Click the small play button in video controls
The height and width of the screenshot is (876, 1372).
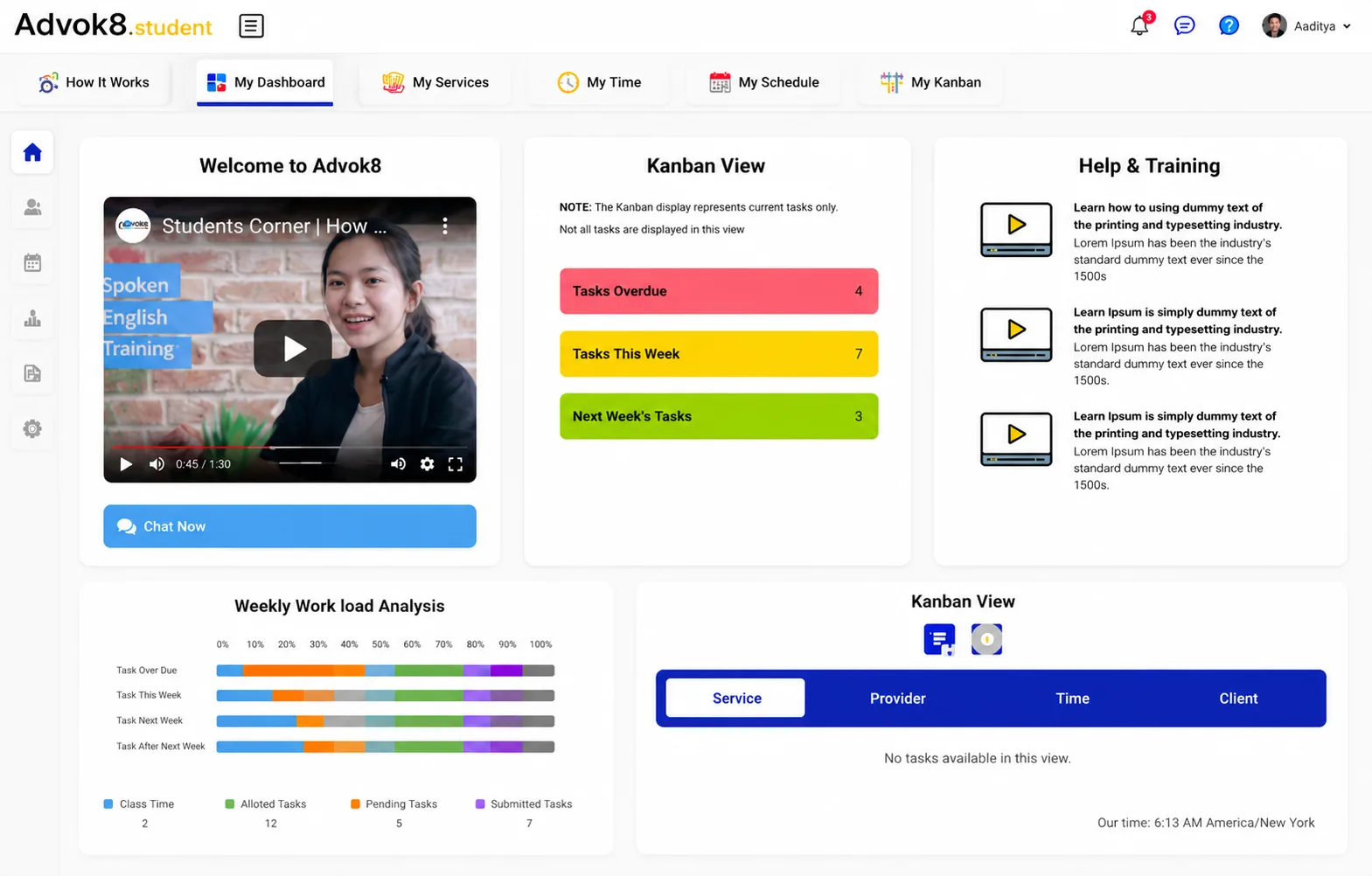coord(126,464)
